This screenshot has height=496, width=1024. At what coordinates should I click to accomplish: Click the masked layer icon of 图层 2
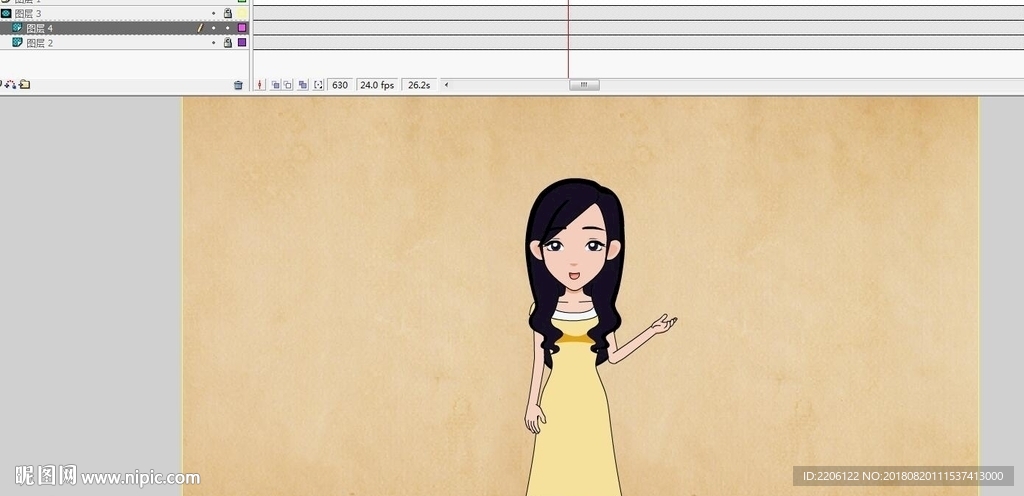(18, 42)
